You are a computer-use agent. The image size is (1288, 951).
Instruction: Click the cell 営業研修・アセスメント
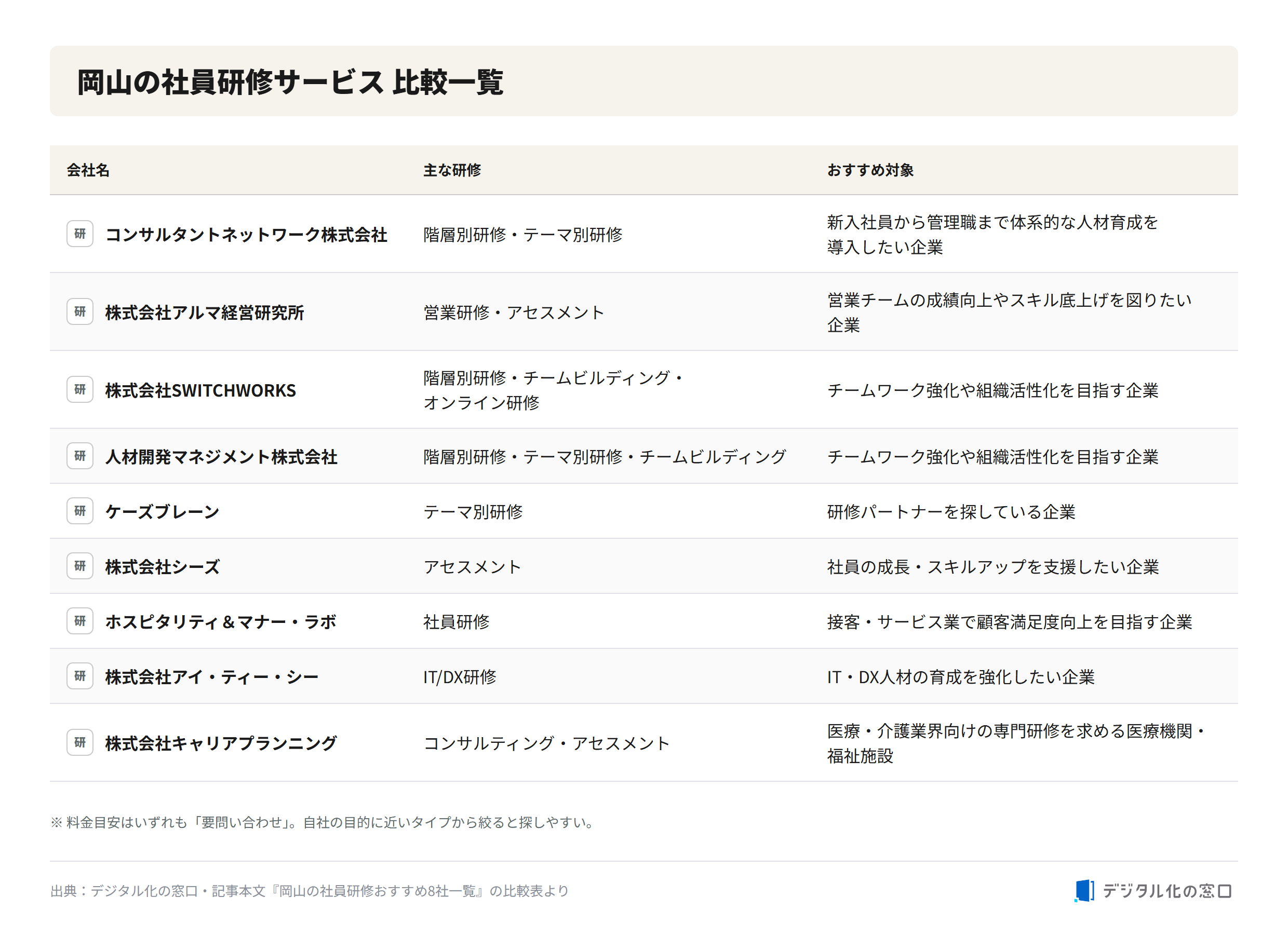[x=514, y=313]
